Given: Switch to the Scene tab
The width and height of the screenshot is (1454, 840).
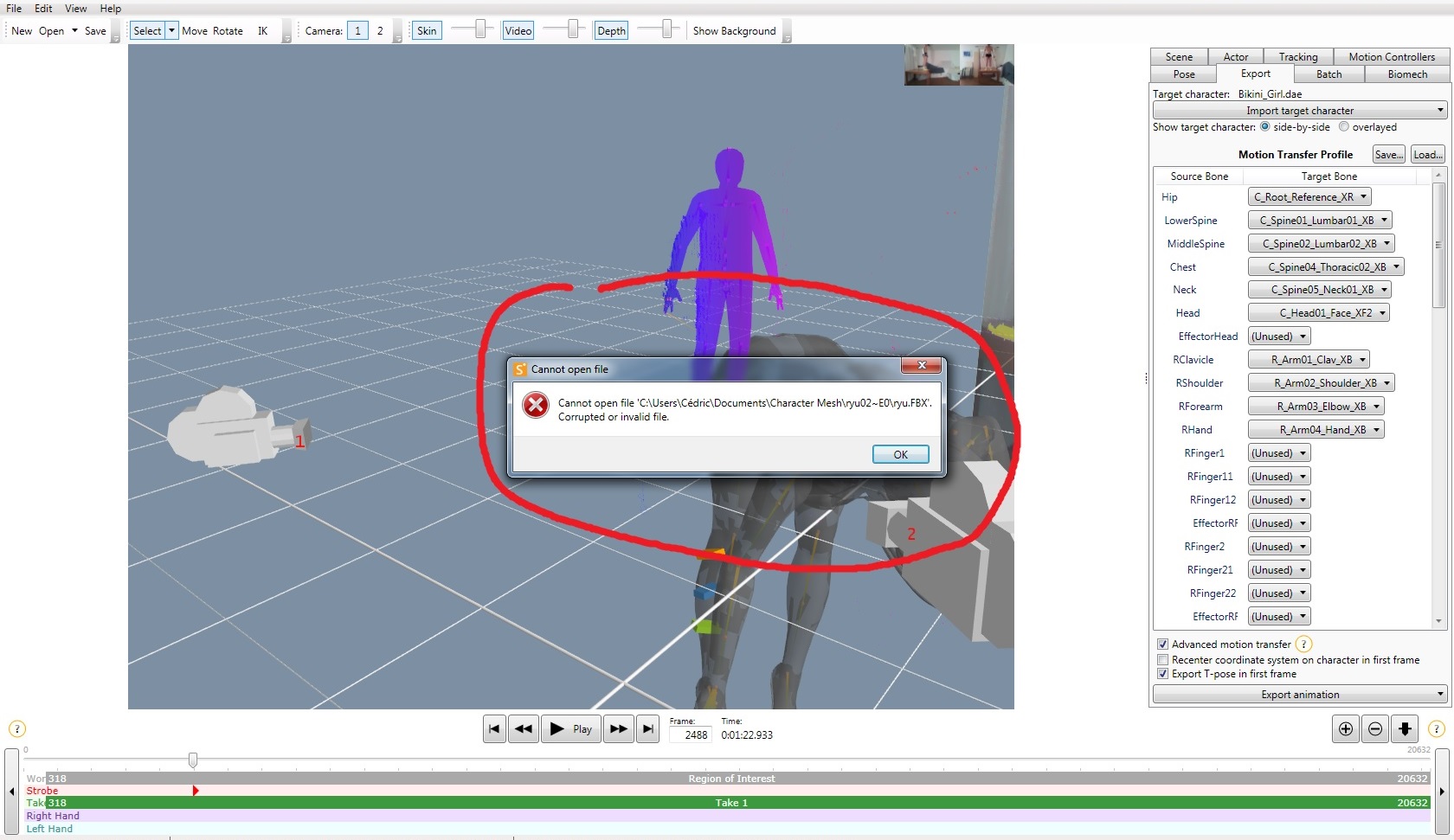Looking at the screenshot, I should coord(1179,57).
